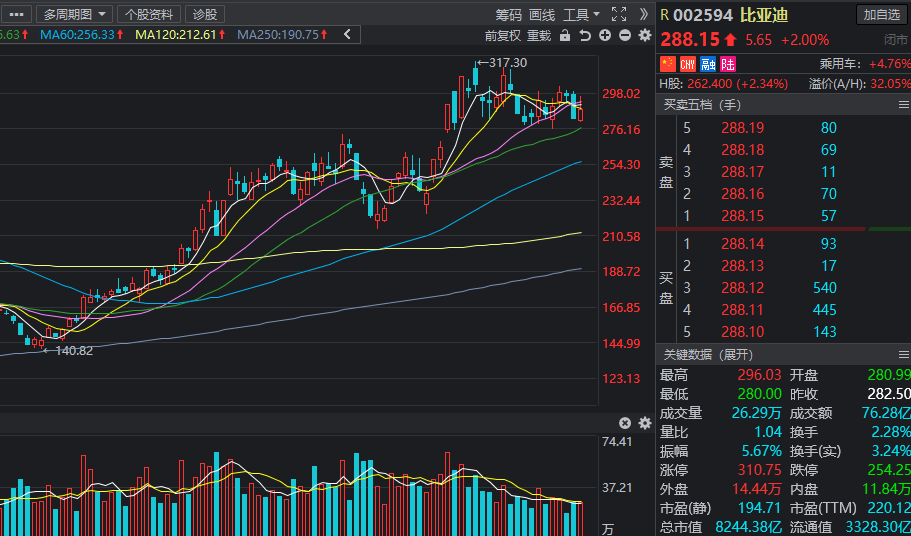911x536 pixels.
Task: Open the 筹码 chip distribution view
Action: click(508, 14)
